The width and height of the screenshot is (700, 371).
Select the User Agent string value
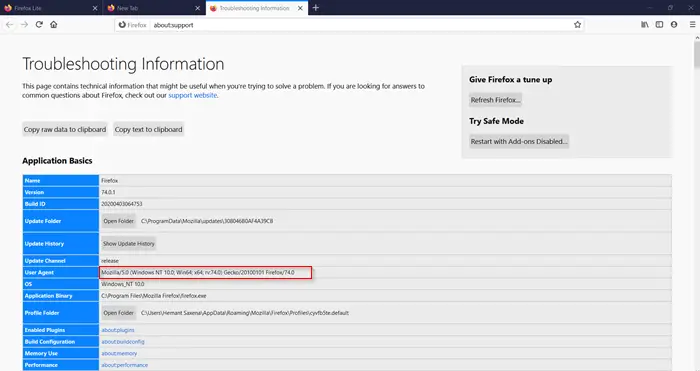(x=198, y=272)
